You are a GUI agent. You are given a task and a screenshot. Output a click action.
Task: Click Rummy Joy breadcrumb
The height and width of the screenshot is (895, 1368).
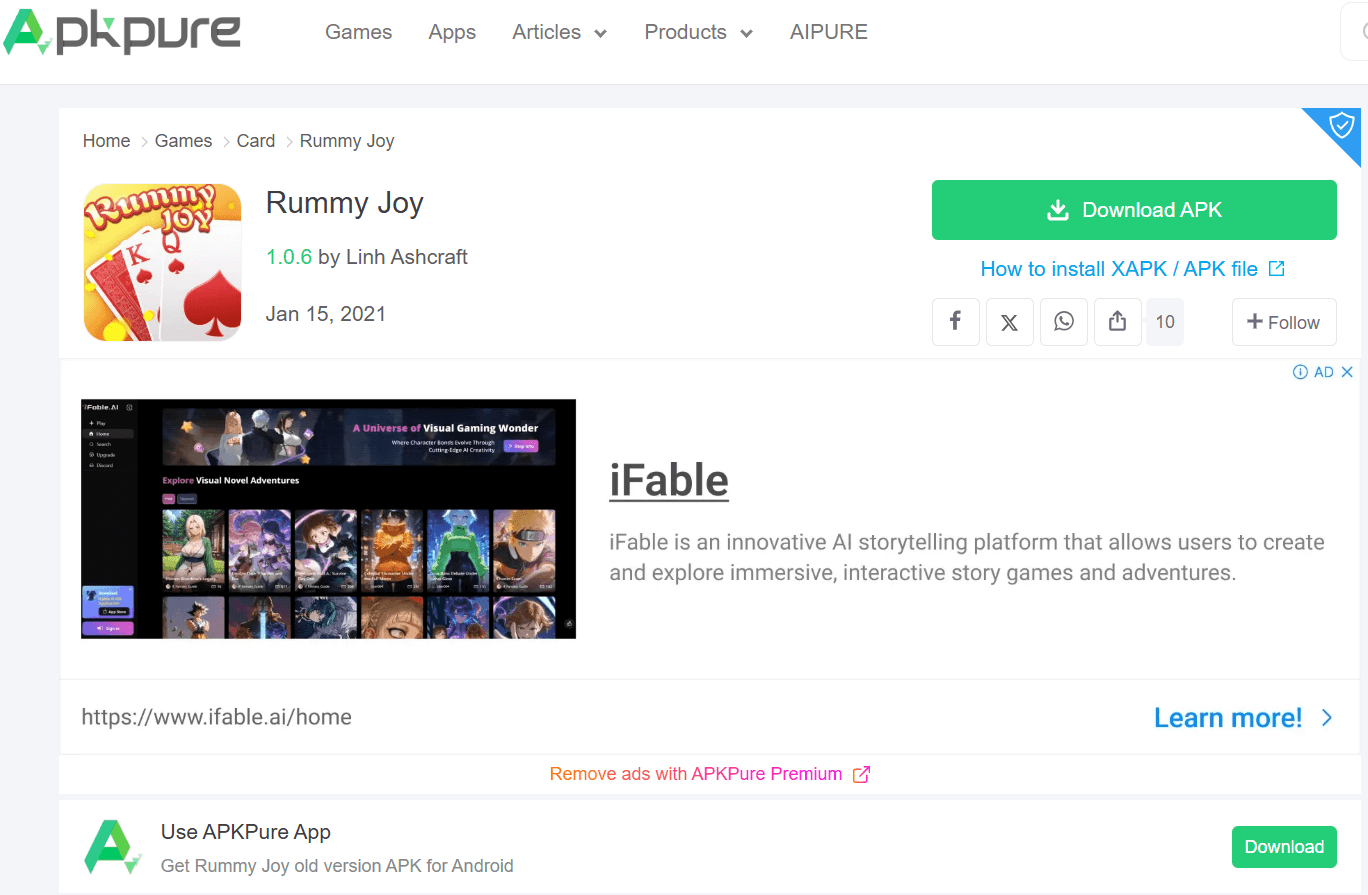pyautogui.click(x=347, y=141)
